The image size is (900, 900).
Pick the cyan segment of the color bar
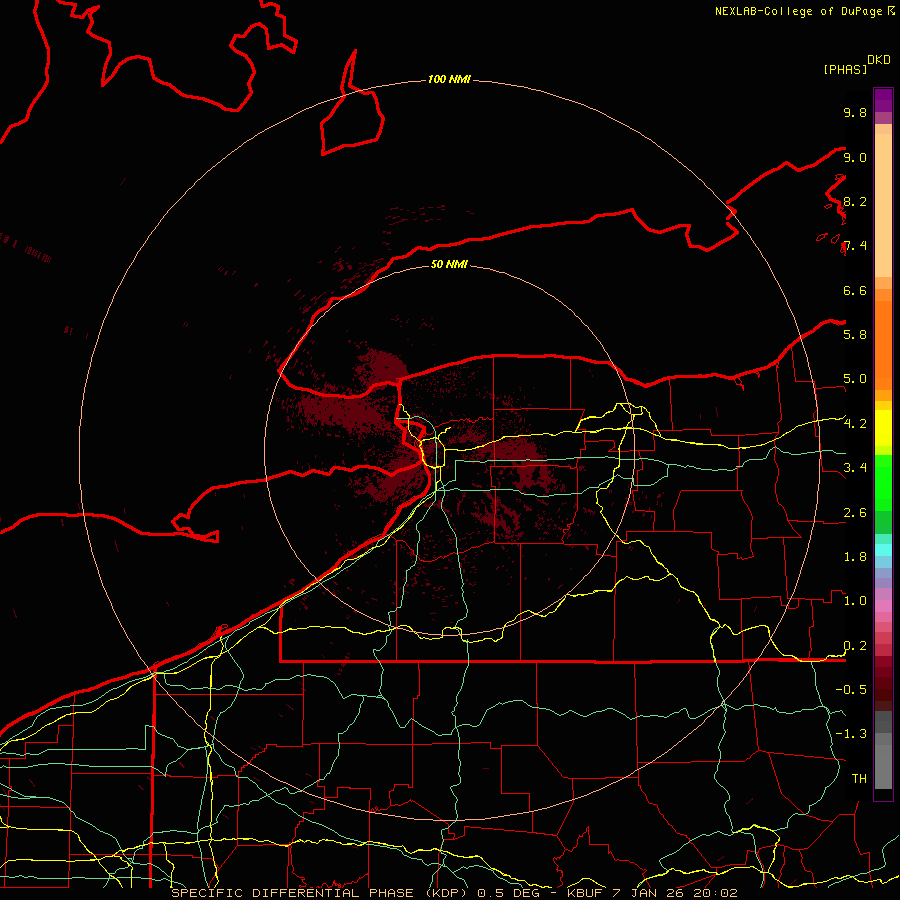coord(883,549)
